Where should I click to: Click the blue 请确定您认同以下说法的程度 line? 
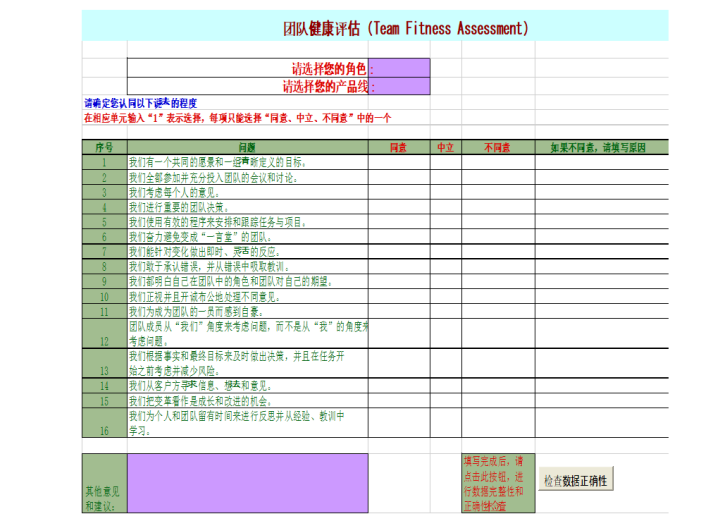click(141, 103)
